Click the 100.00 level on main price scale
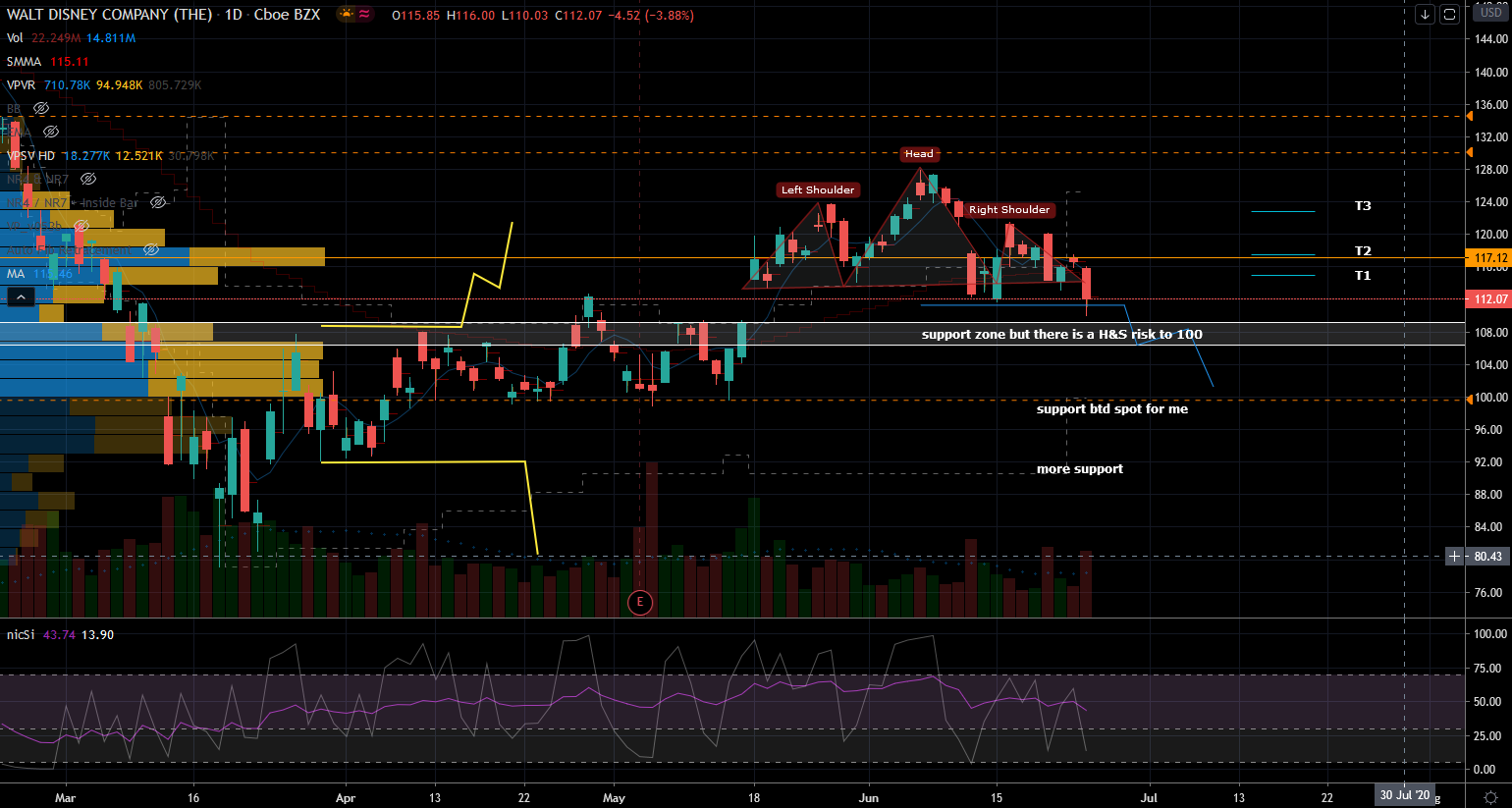Image resolution: width=1512 pixels, height=808 pixels. tap(1490, 398)
